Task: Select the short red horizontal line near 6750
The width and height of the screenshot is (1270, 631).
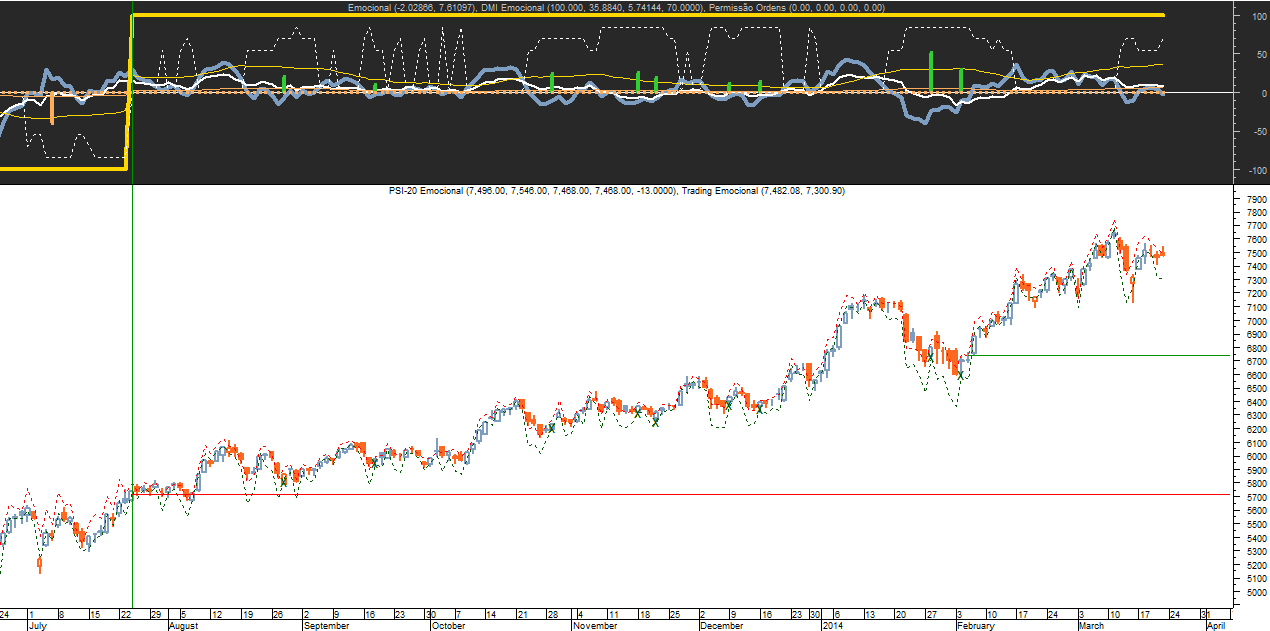Action: coord(1100,355)
